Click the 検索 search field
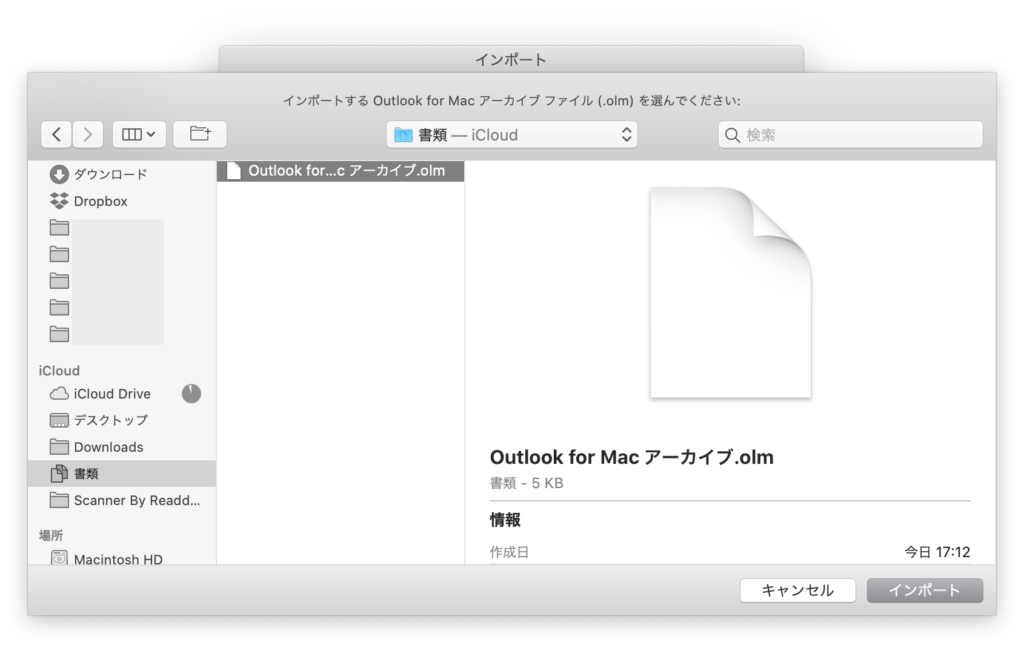Image resolution: width=1024 pixels, height=648 pixels. coord(850,135)
